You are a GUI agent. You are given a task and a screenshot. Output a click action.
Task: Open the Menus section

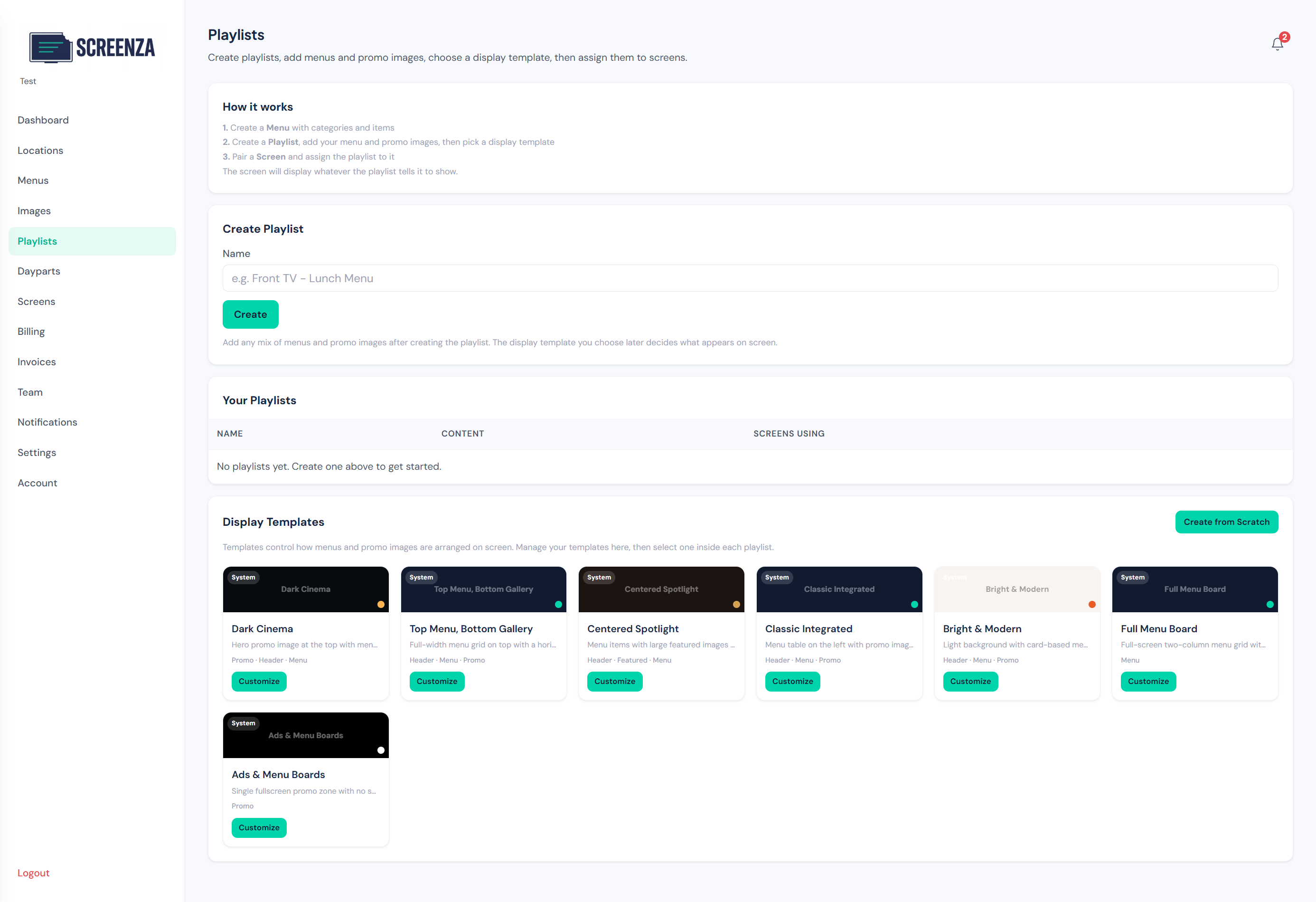coord(33,180)
